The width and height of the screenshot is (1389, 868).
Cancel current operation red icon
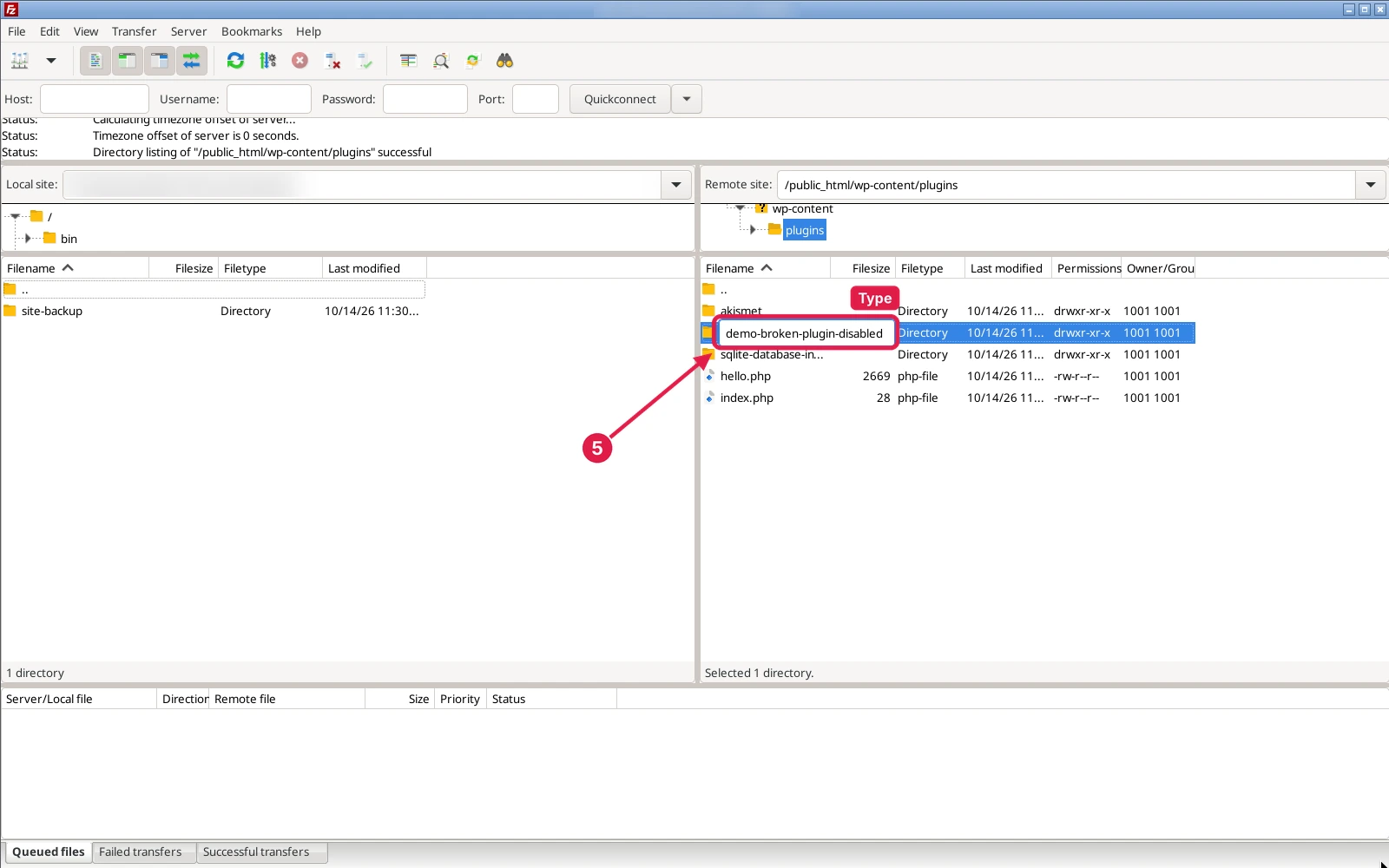pos(300,61)
